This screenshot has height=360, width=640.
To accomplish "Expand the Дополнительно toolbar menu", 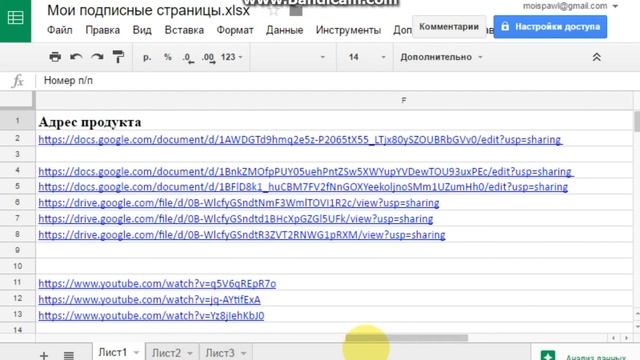I will 441,57.
